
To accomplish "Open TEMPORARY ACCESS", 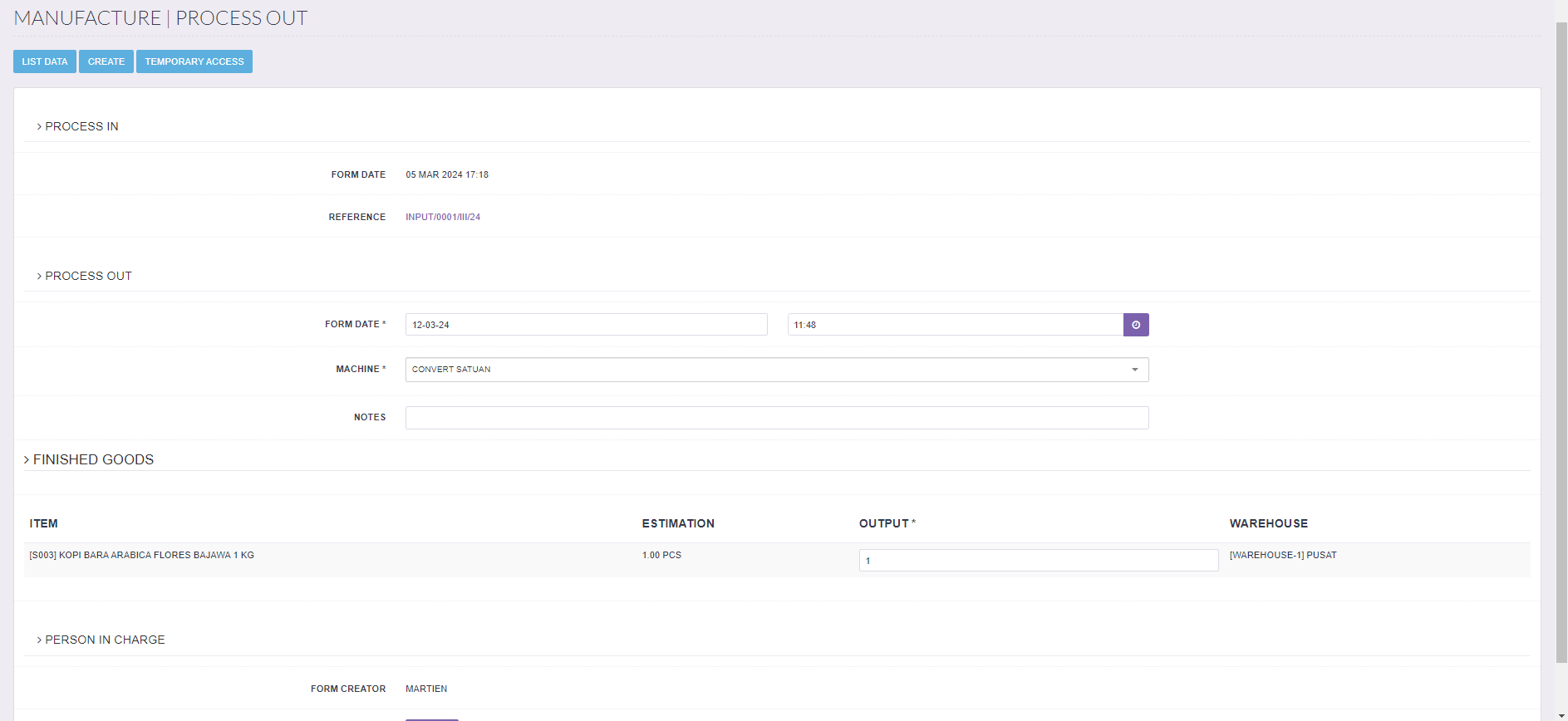I will tap(194, 61).
